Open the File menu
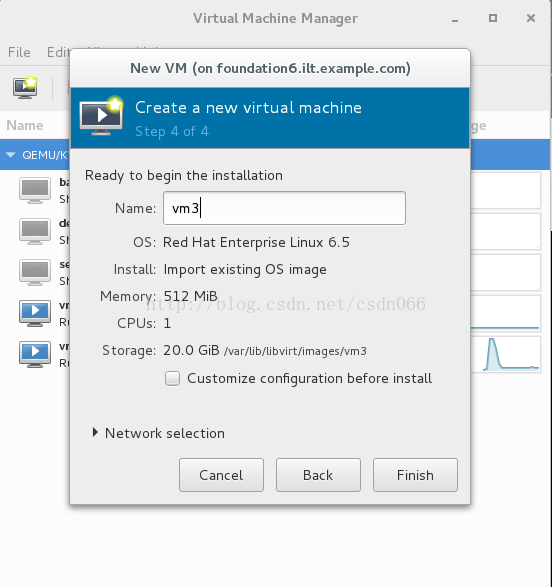Viewport: 552px width, 587px height. tap(19, 52)
